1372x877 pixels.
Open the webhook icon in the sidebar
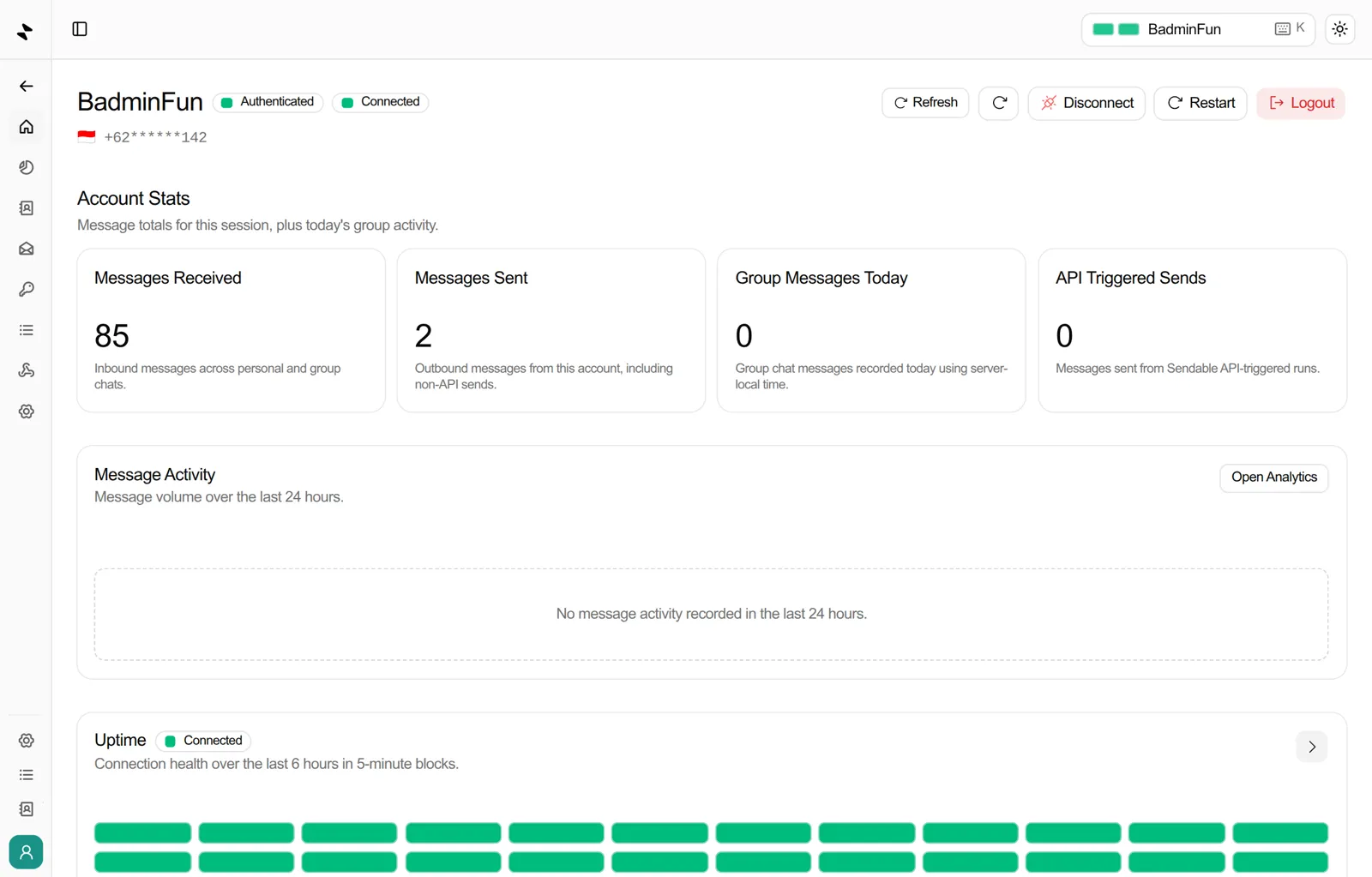[x=27, y=370]
